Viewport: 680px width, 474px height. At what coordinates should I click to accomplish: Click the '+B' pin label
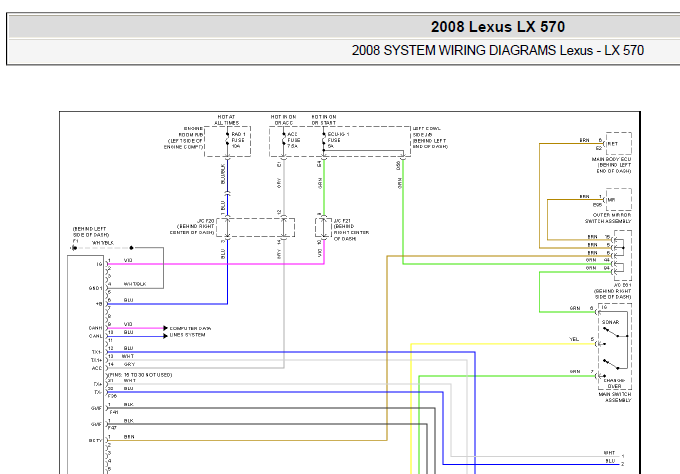pyautogui.click(x=99, y=304)
